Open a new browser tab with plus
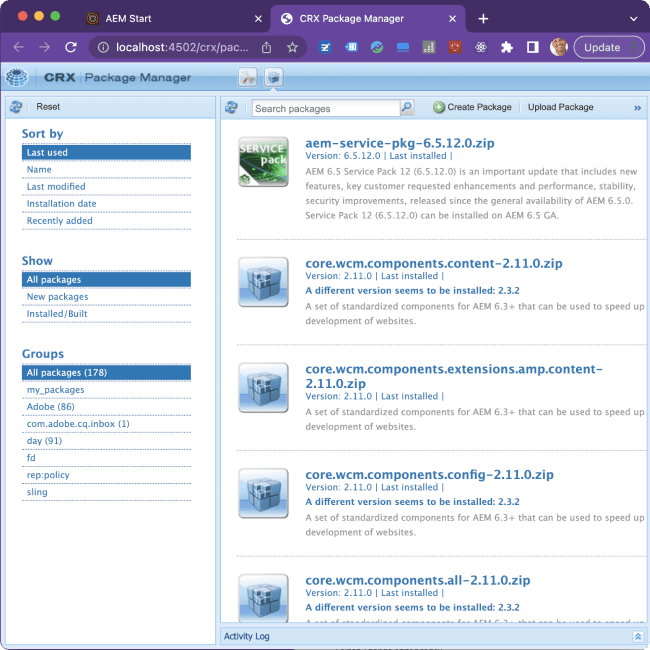Viewport: 650px width, 650px height. coord(483,19)
